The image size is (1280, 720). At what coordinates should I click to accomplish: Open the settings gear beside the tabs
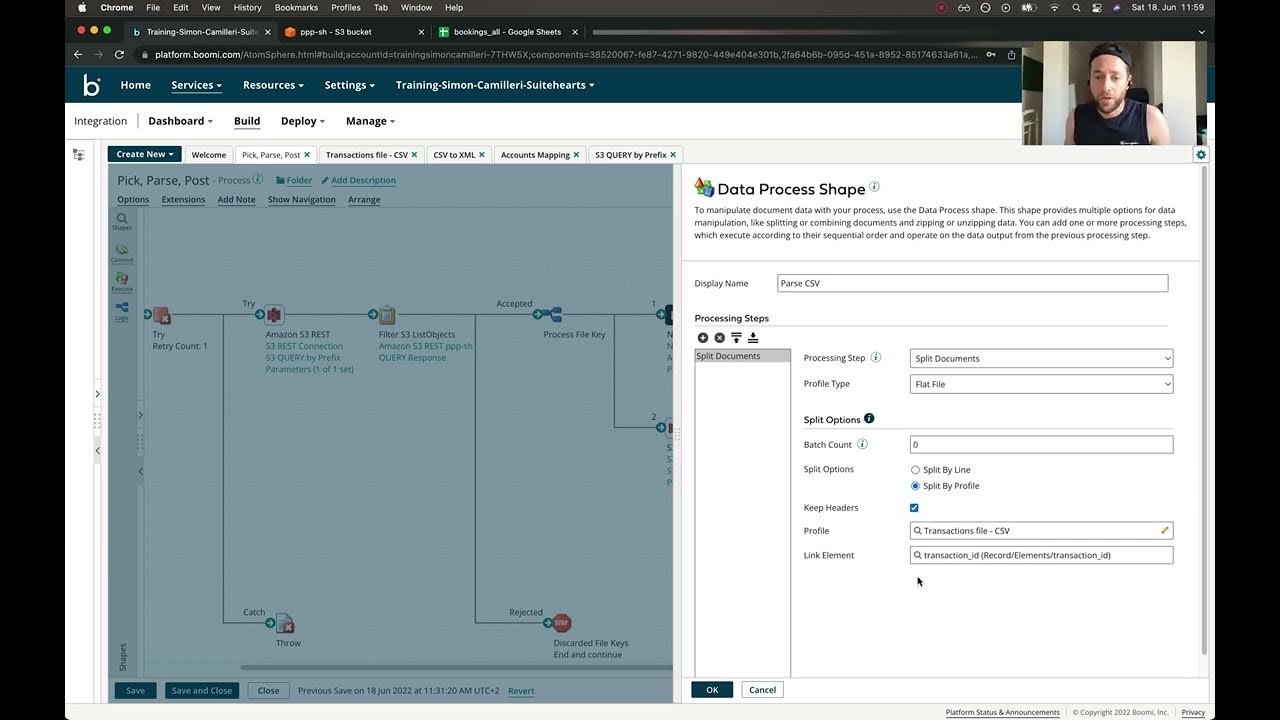(x=1201, y=154)
